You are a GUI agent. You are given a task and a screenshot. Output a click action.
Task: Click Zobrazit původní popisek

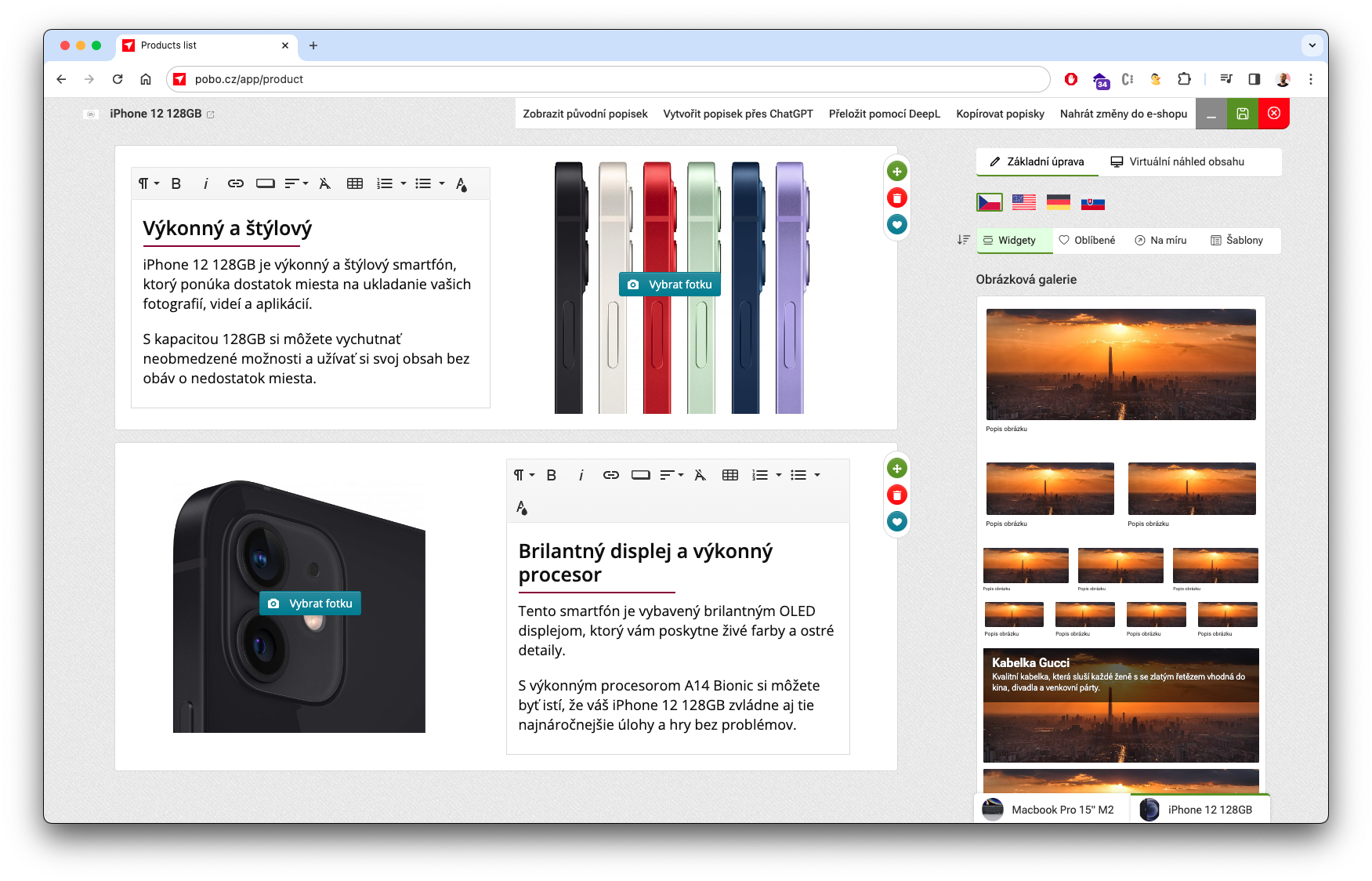(585, 114)
